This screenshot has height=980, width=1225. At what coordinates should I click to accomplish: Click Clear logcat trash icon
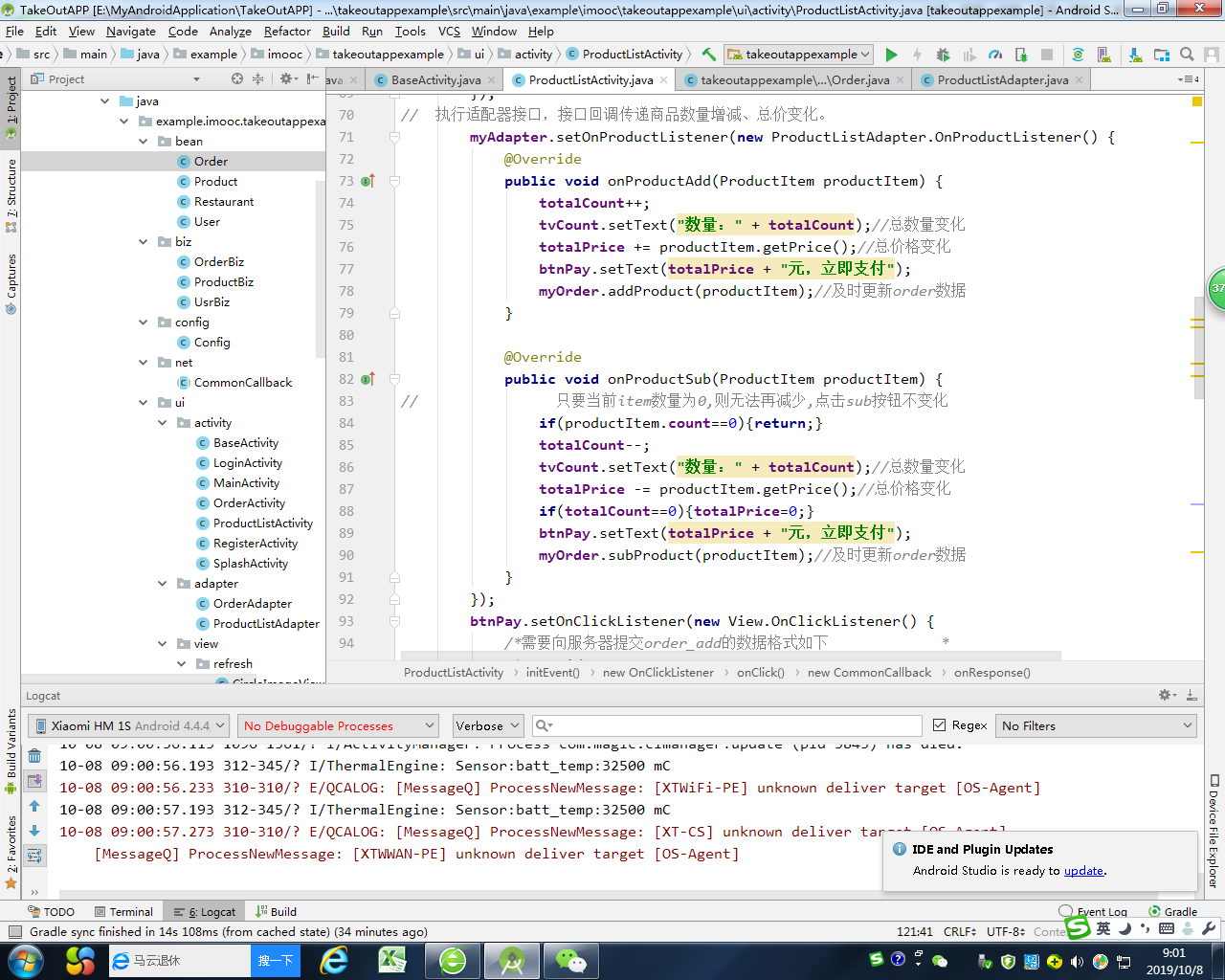[34, 756]
